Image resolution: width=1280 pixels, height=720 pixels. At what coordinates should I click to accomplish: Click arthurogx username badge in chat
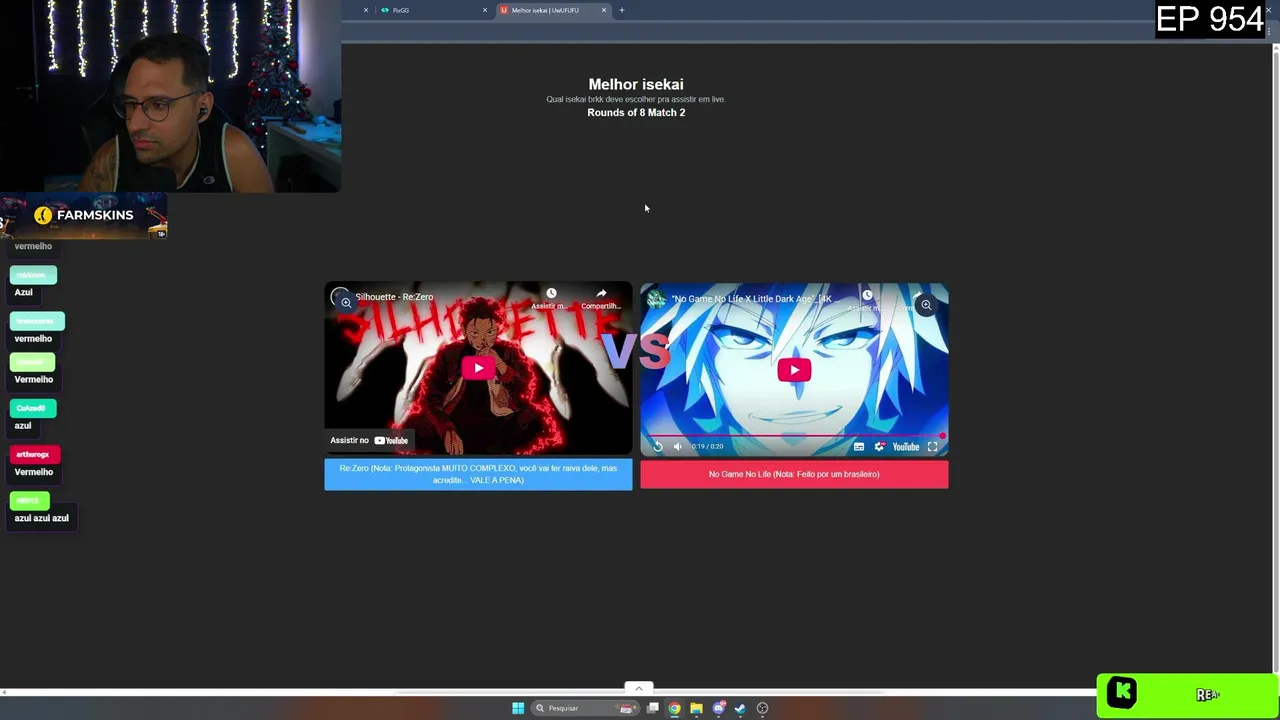tap(35, 454)
